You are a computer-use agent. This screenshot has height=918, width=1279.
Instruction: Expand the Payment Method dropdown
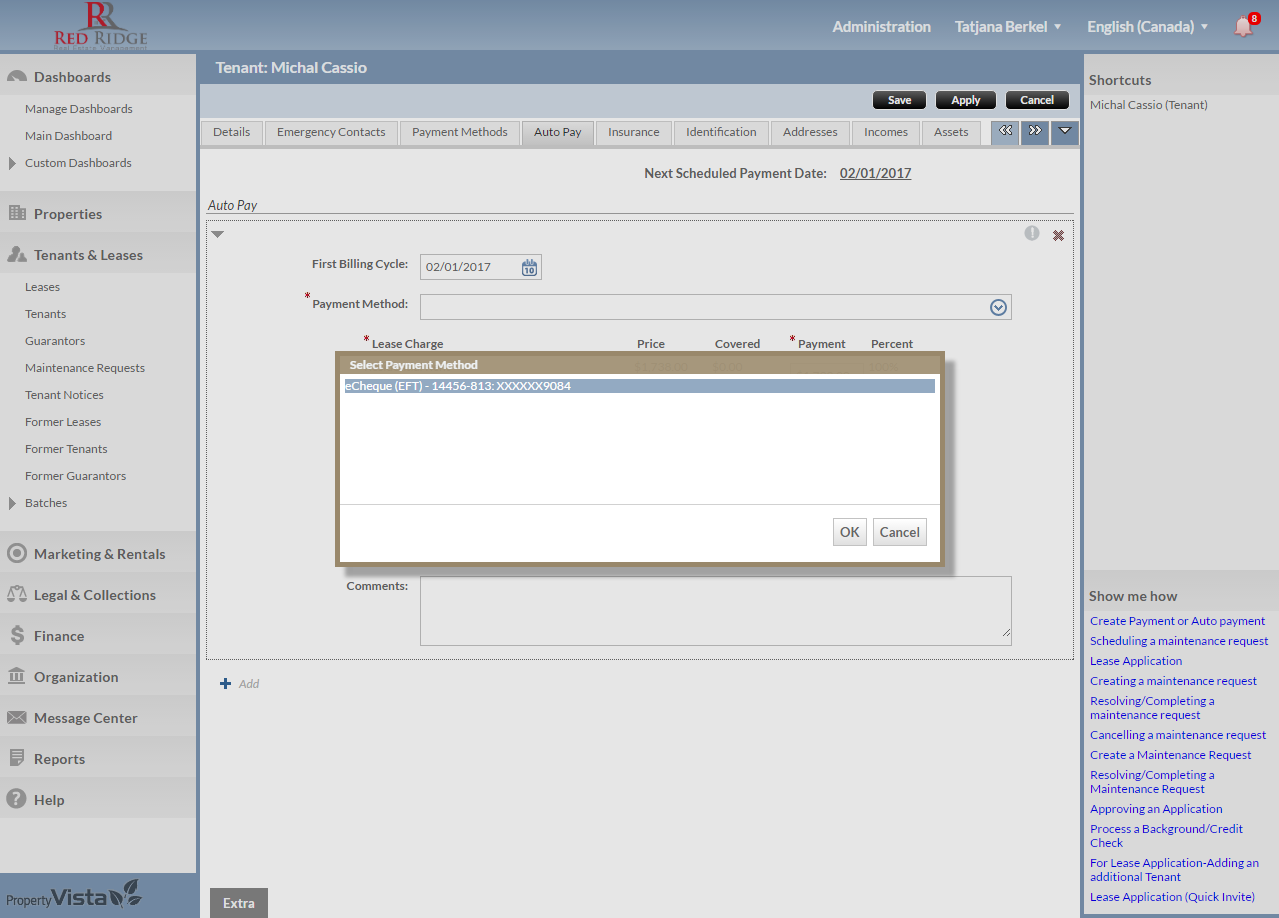coord(997,307)
